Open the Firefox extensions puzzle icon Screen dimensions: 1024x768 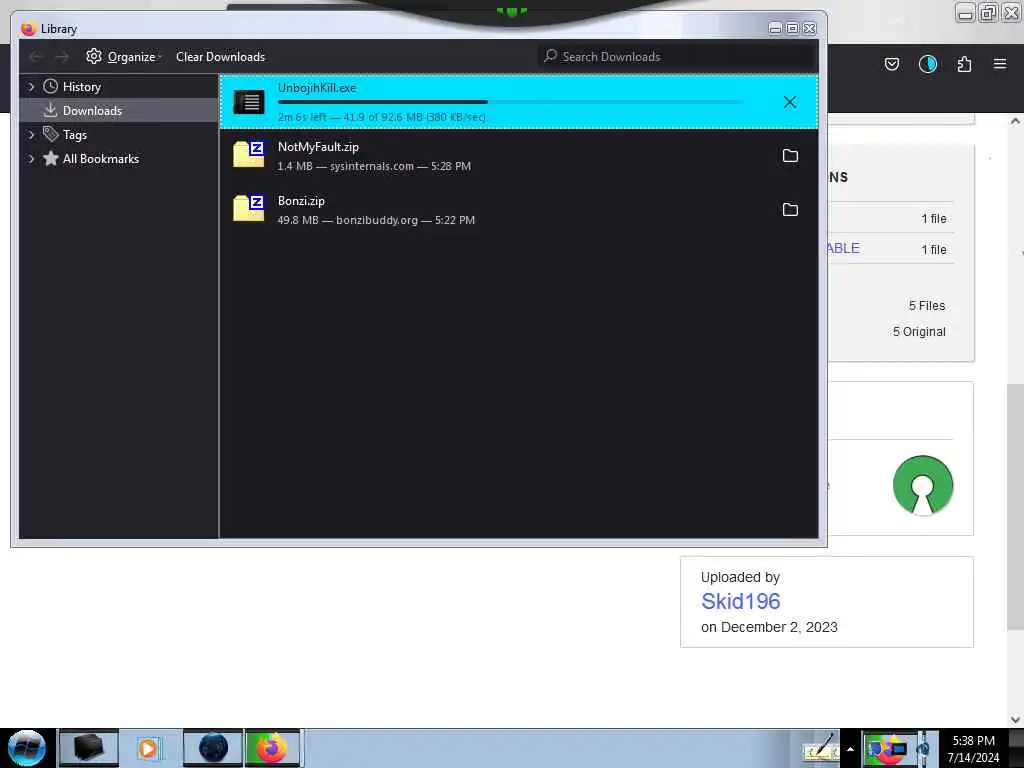tap(964, 64)
